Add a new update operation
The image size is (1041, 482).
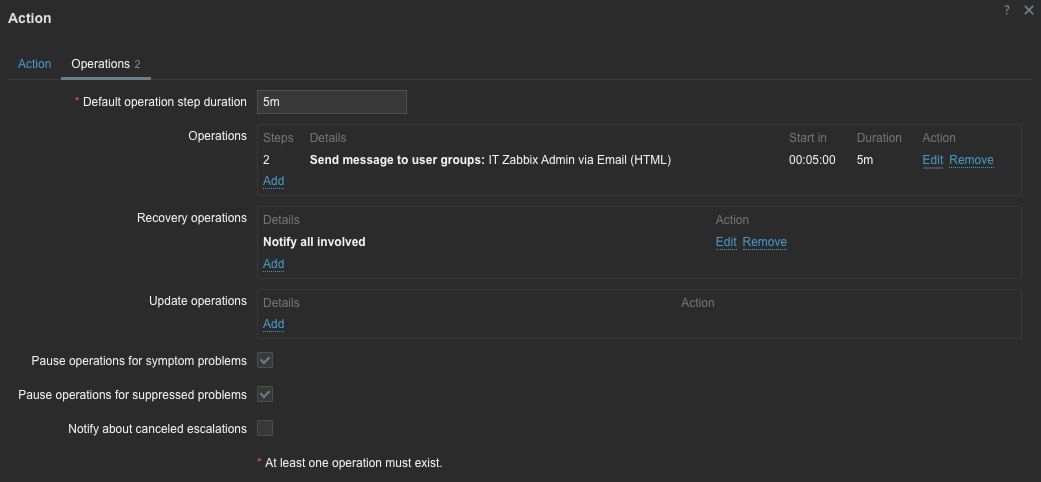point(274,324)
